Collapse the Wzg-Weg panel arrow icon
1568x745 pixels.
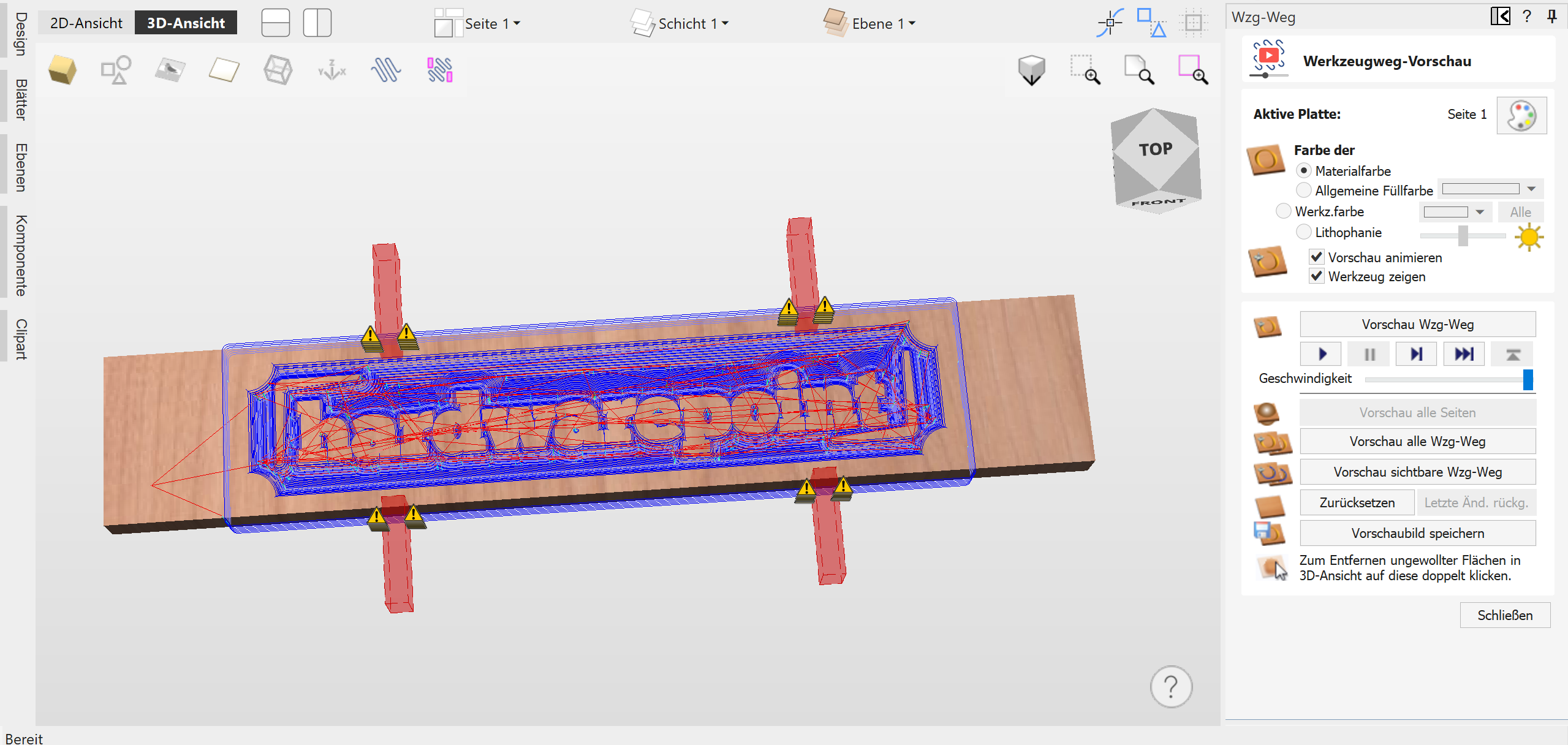point(1501,17)
